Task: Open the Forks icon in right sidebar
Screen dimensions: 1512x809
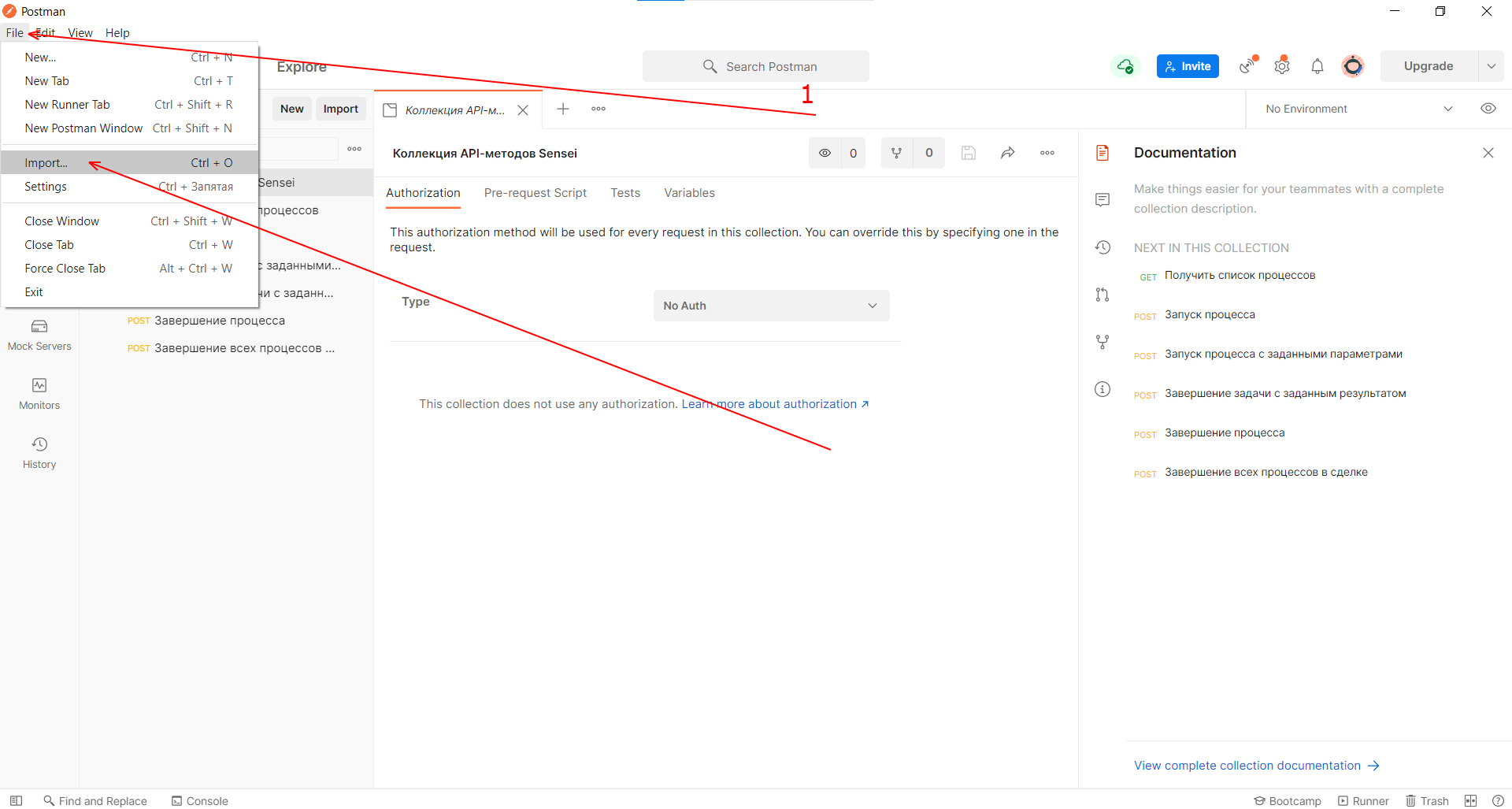Action: point(1102,342)
